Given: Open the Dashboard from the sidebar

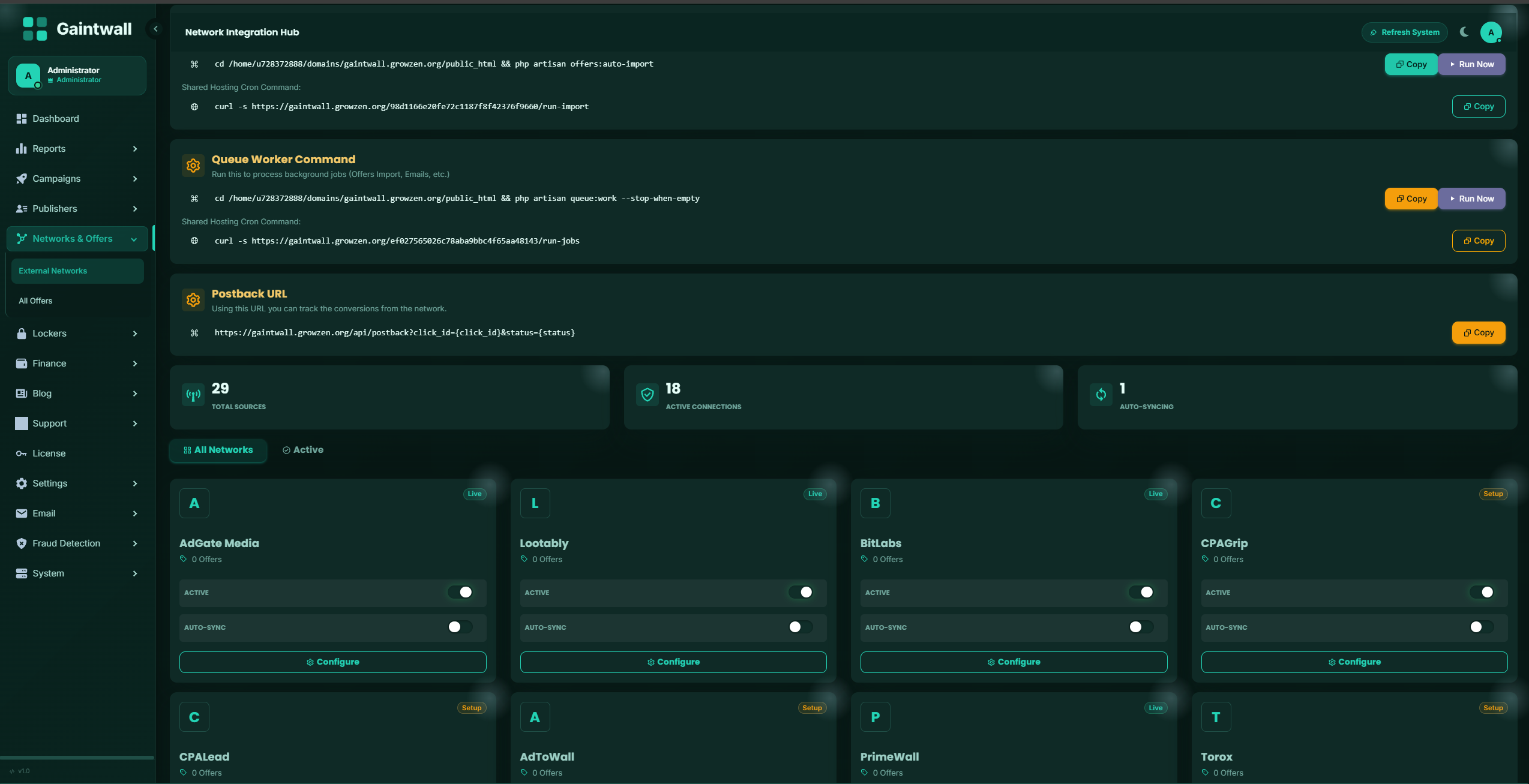Looking at the screenshot, I should [55, 118].
